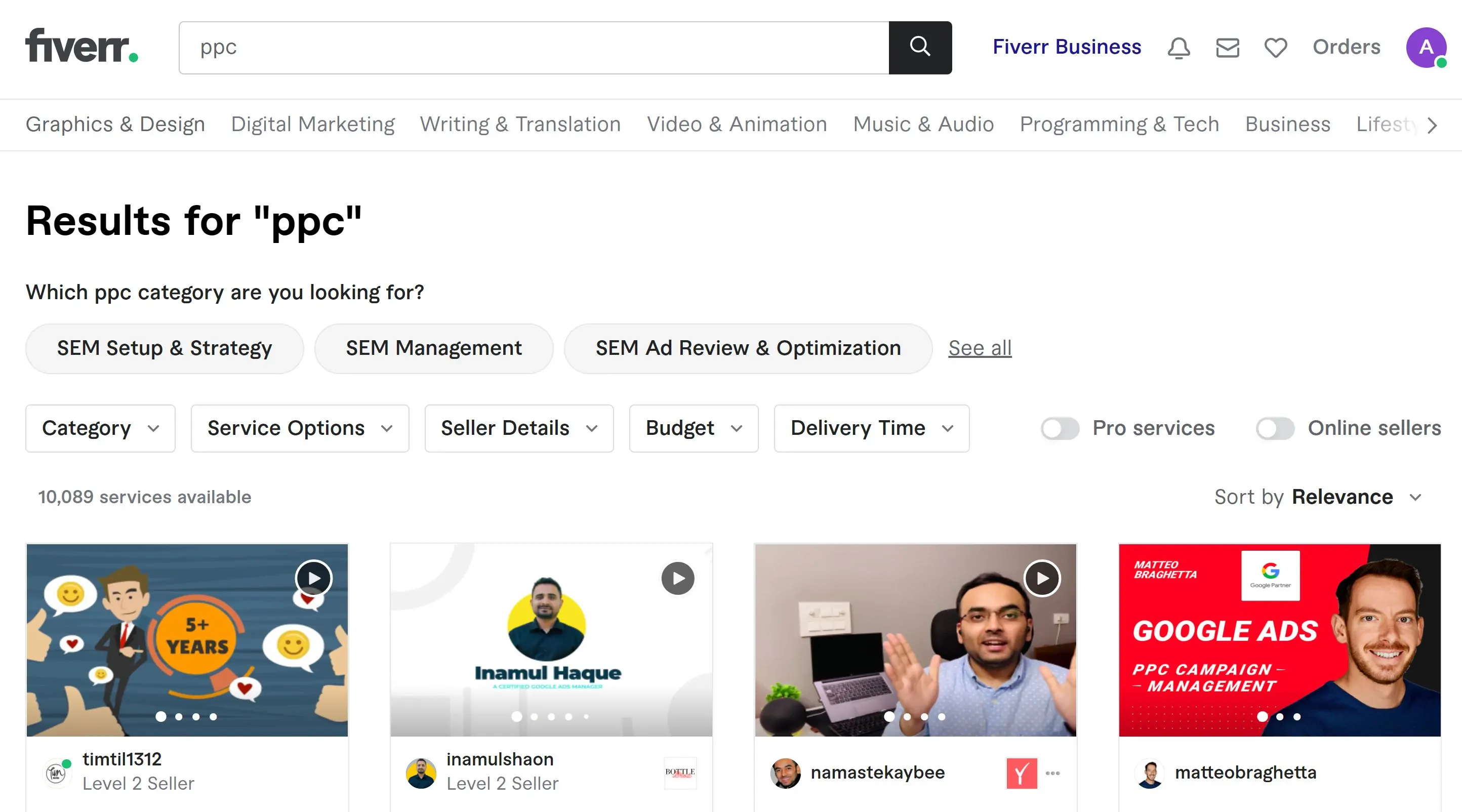Viewport: 1462px width, 812px height.
Task: Play video on inamulshaon gig
Action: (678, 578)
